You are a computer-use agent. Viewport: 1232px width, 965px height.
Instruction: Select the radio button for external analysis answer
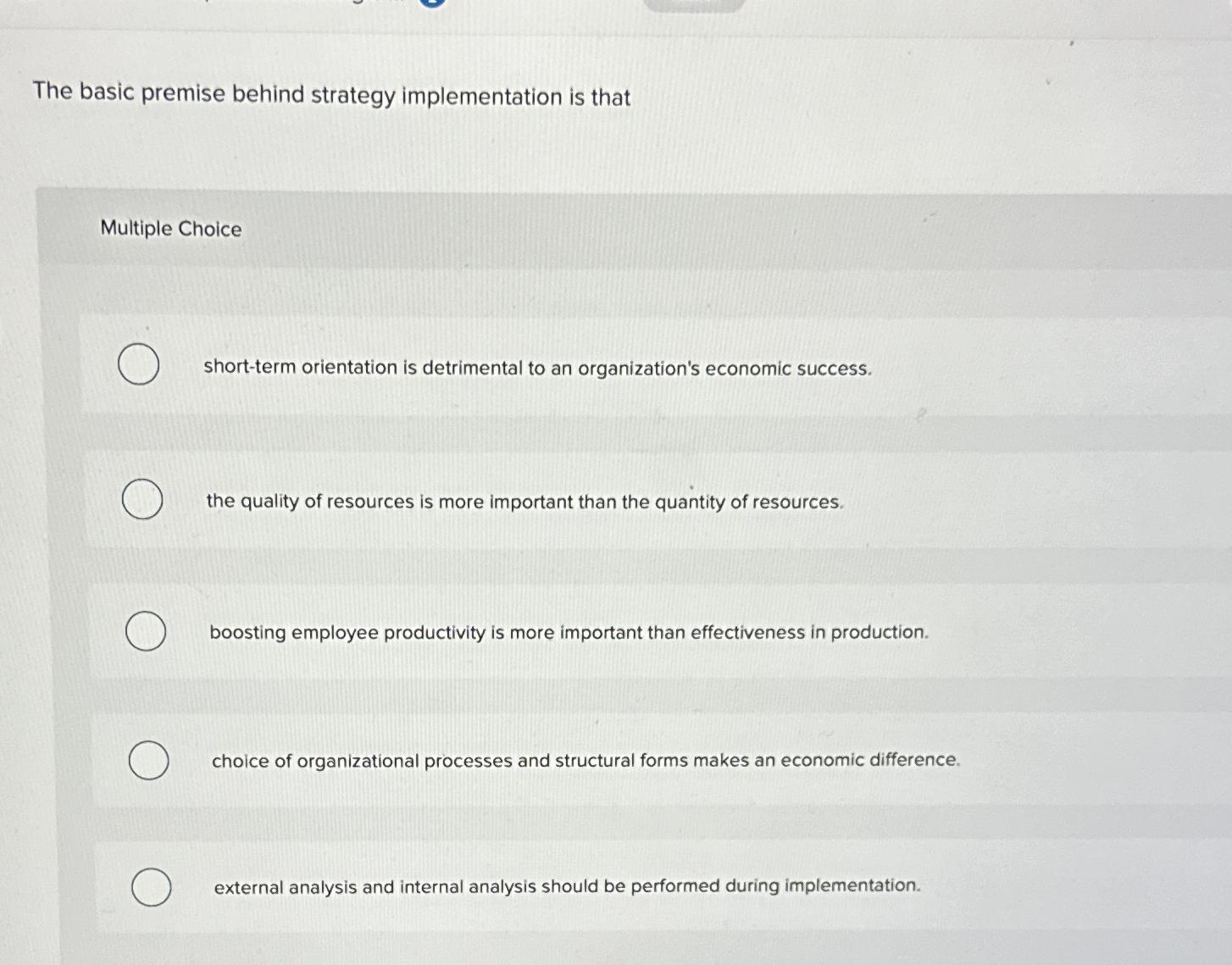(151, 888)
